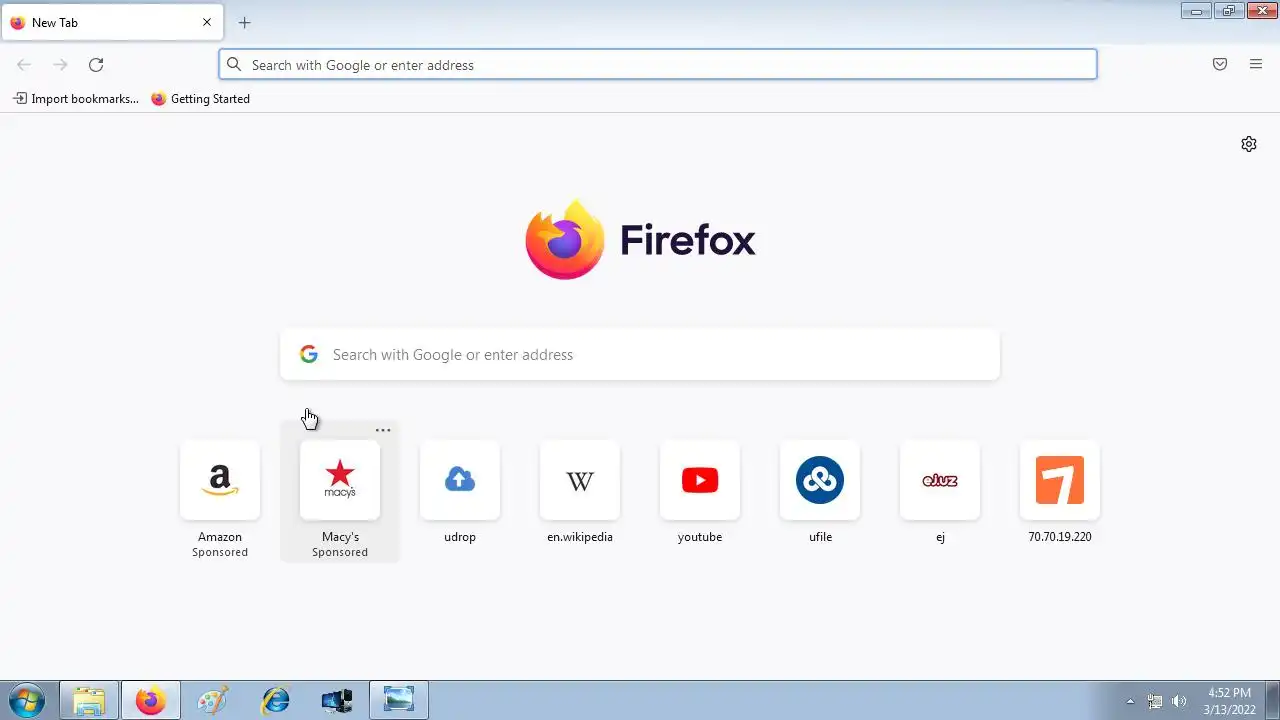The width and height of the screenshot is (1280, 720).
Task: Open a new tab with the plus button
Action: click(244, 22)
